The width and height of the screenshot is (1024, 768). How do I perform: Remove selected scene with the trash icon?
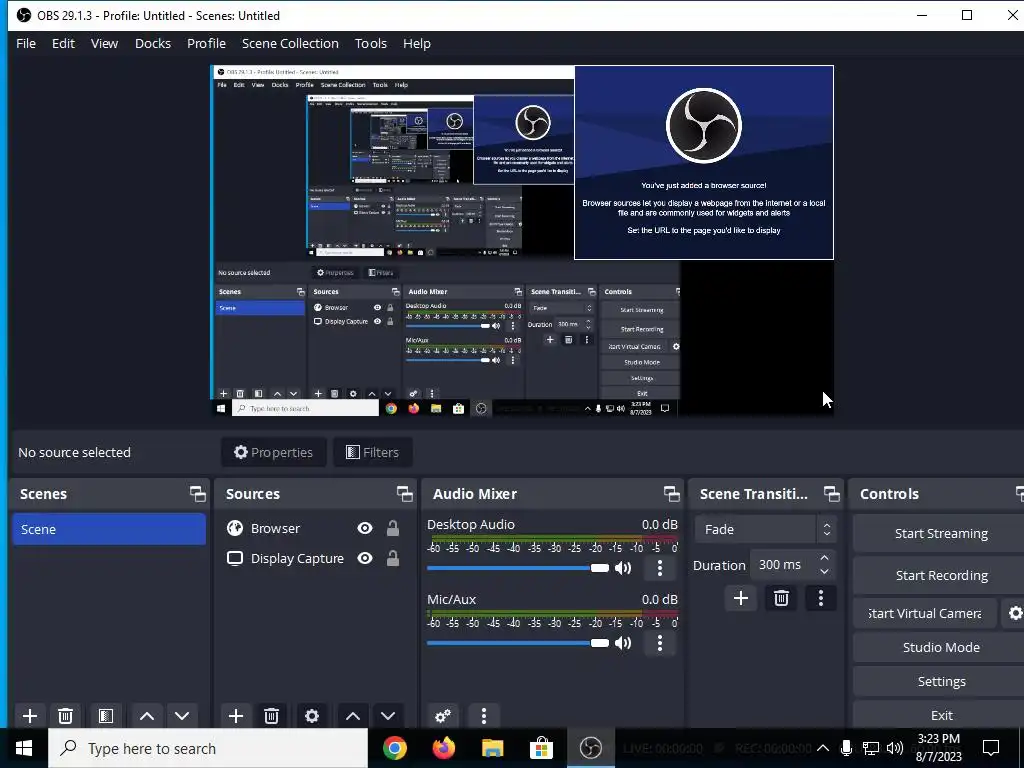tap(65, 716)
